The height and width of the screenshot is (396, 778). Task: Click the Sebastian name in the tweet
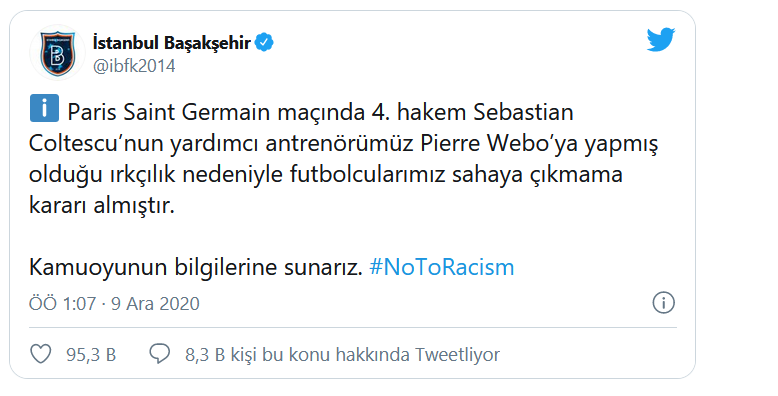pyautogui.click(x=523, y=112)
